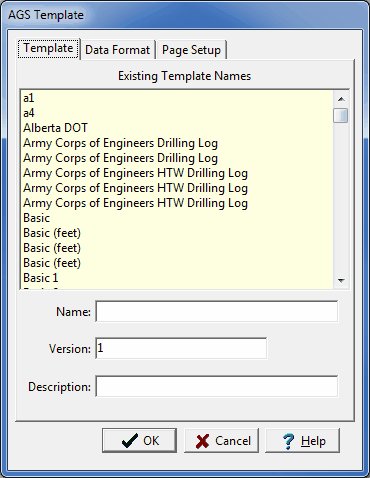This screenshot has height=478, width=370.
Task: Open Help with the question mark button
Action: tap(303, 441)
